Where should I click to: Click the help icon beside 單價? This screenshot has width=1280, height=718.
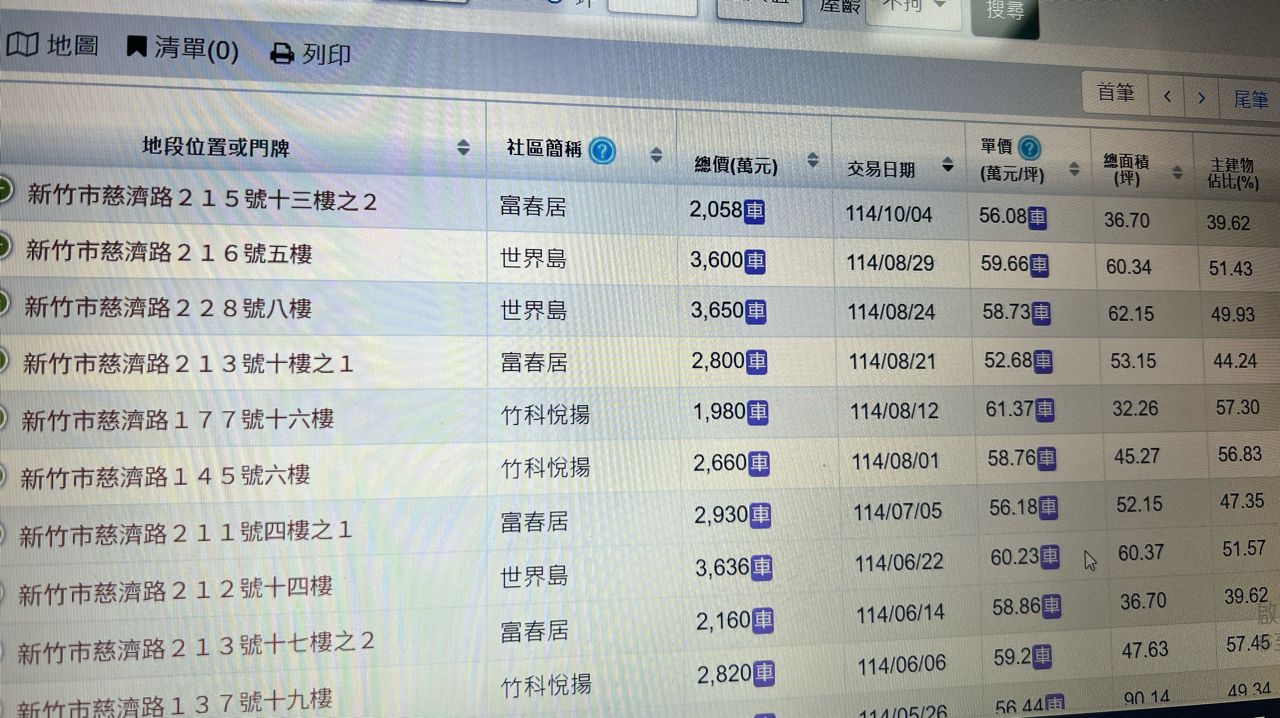coord(1028,149)
